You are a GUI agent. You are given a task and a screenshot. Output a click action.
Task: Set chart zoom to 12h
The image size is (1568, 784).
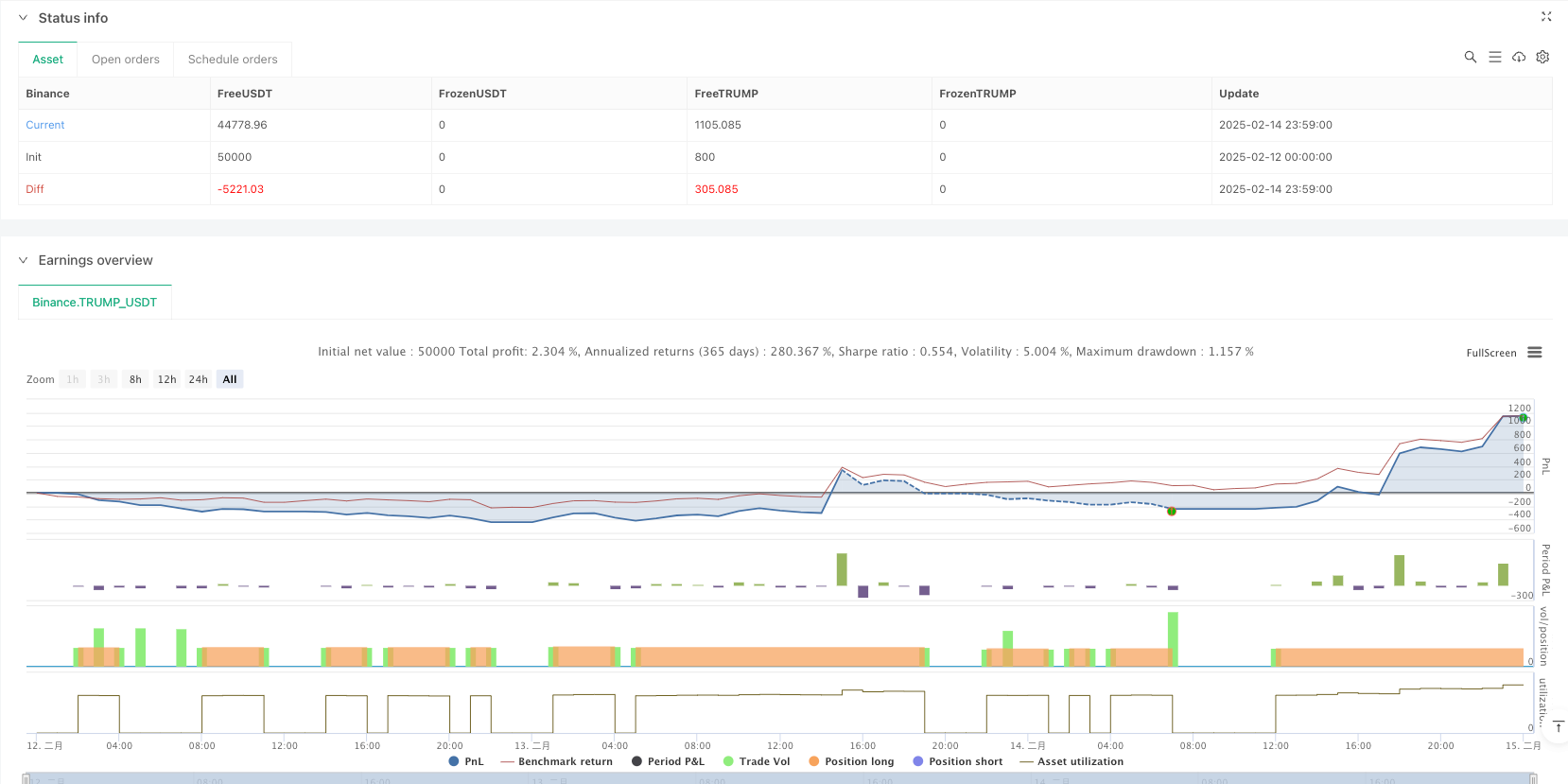166,379
